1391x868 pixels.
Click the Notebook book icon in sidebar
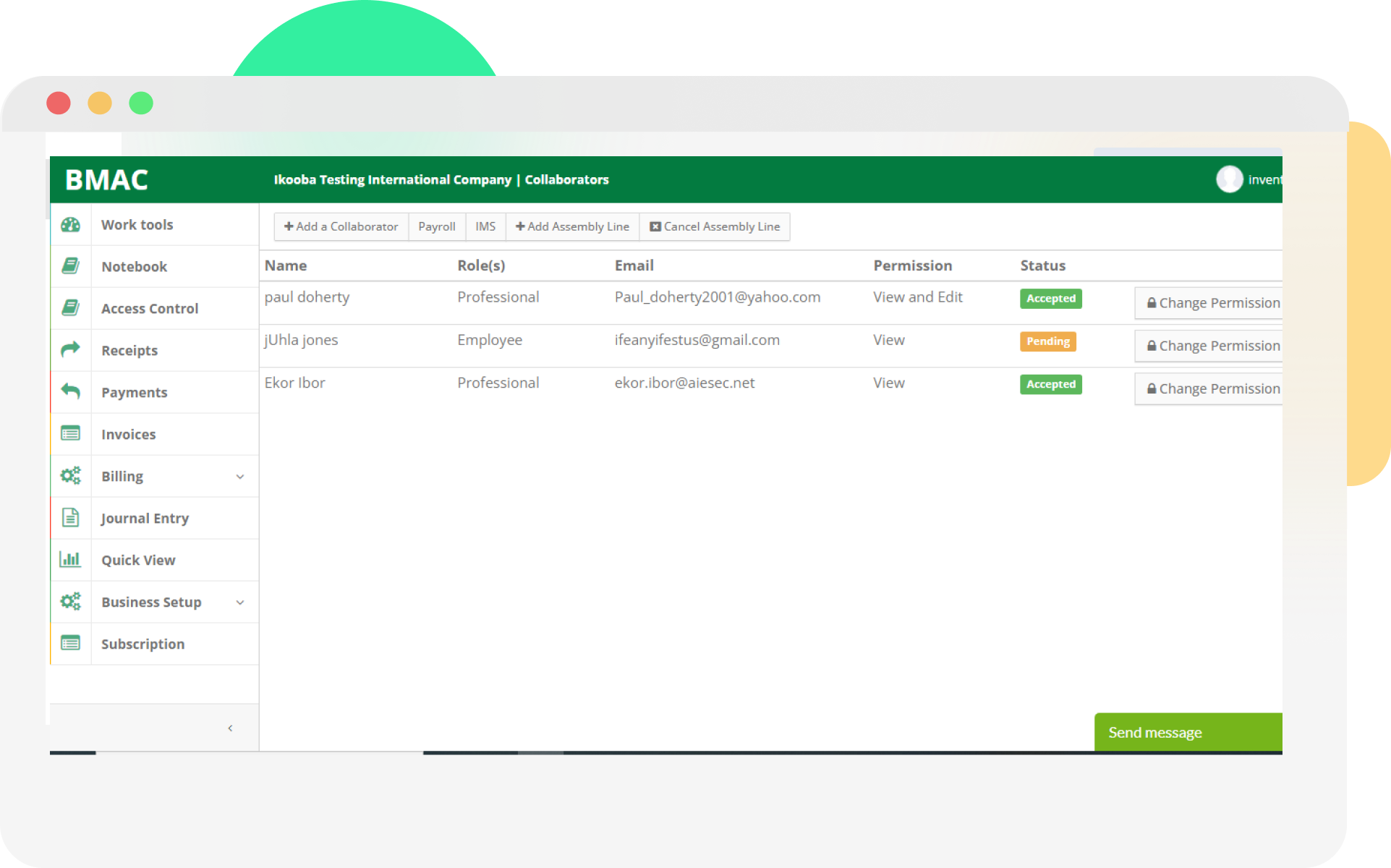coord(70,266)
